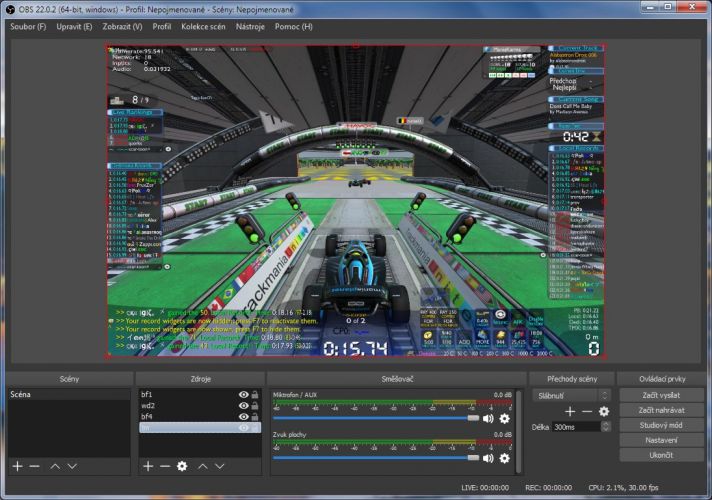Click the LIVE: 00:00:00 status
The image size is (712, 500).
[485, 488]
